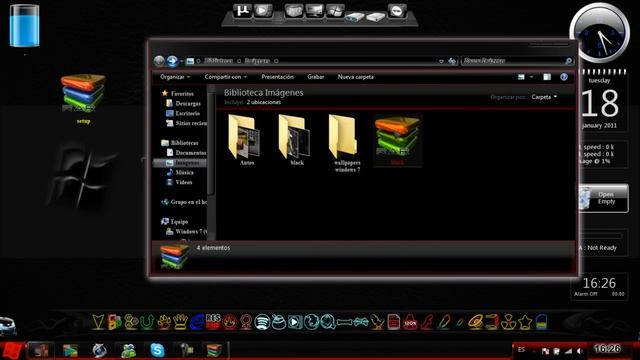Viewport: 640px width, 360px height.
Task: Open the view options dropdown arrow
Action: (531, 77)
